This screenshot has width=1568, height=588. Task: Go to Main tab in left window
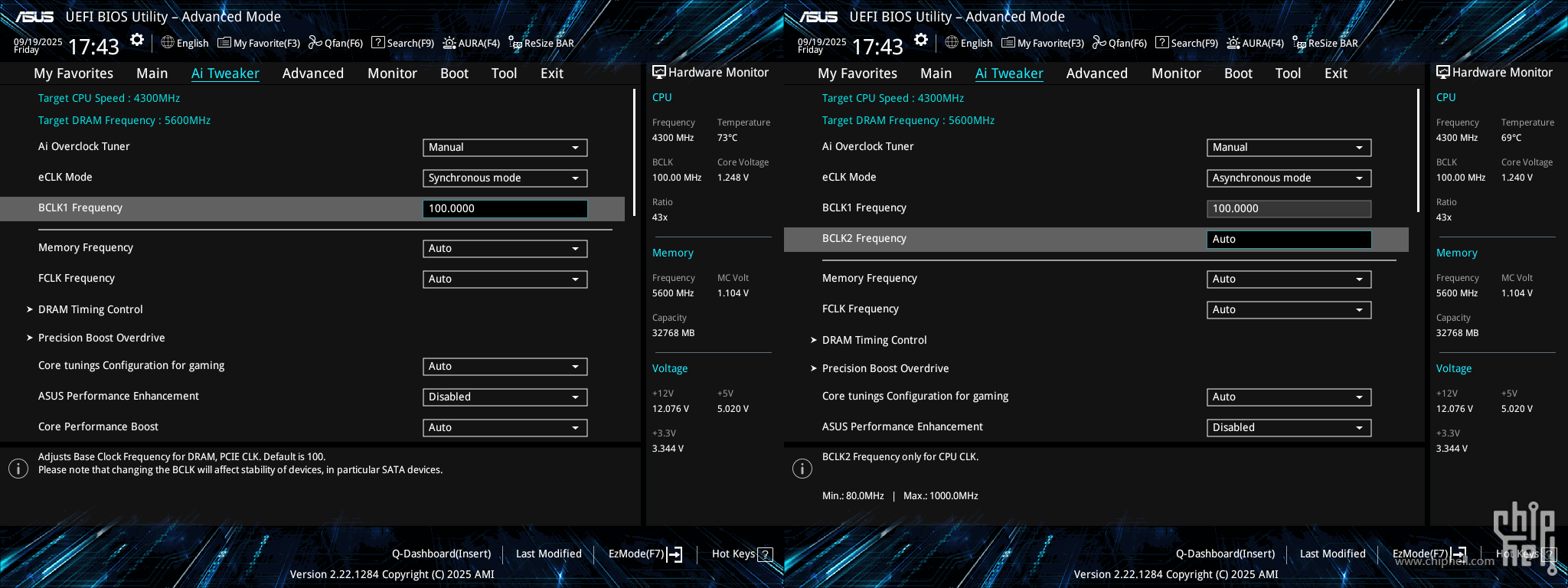pos(152,73)
